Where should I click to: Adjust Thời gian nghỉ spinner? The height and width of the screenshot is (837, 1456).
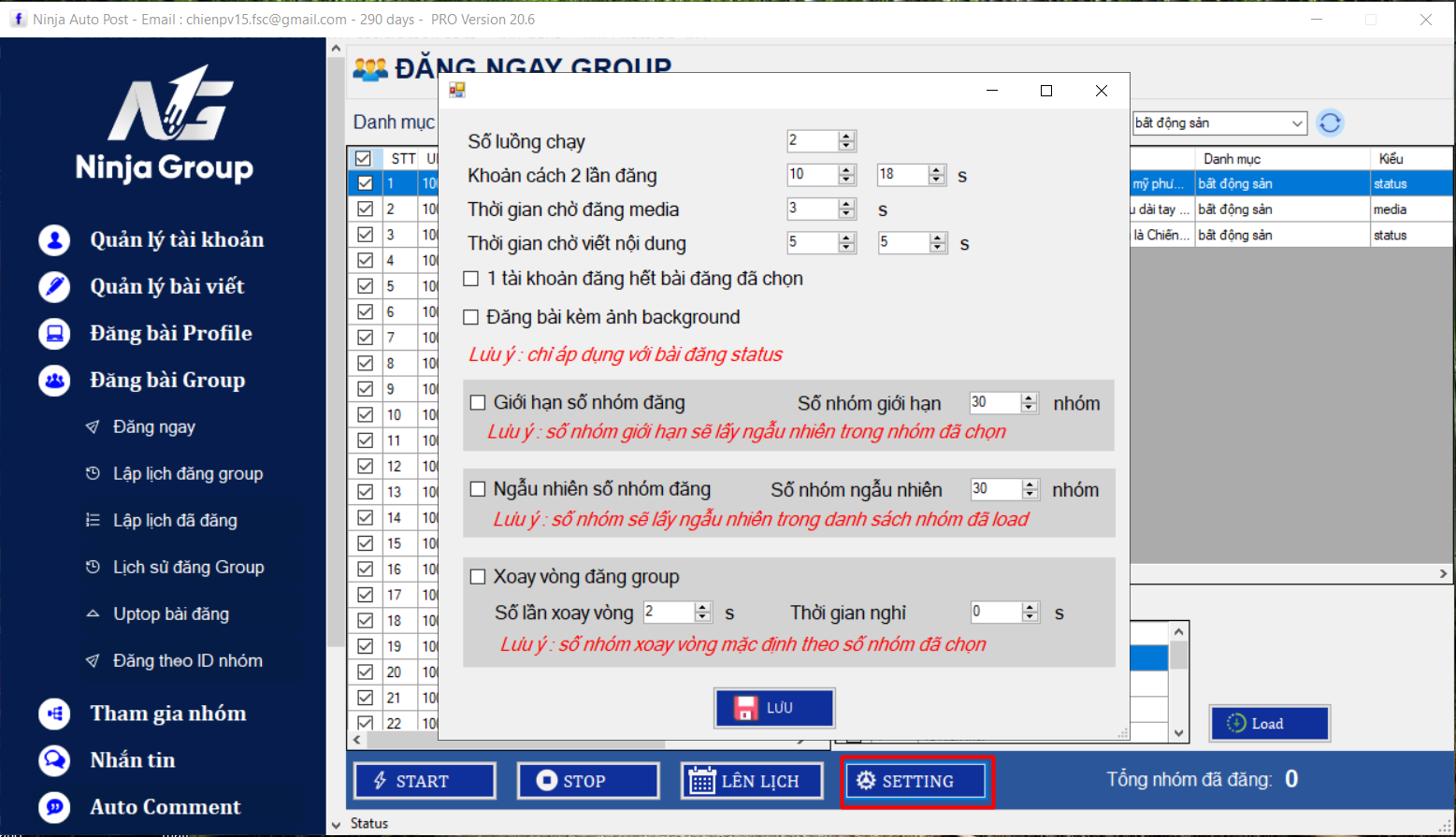tap(1031, 613)
